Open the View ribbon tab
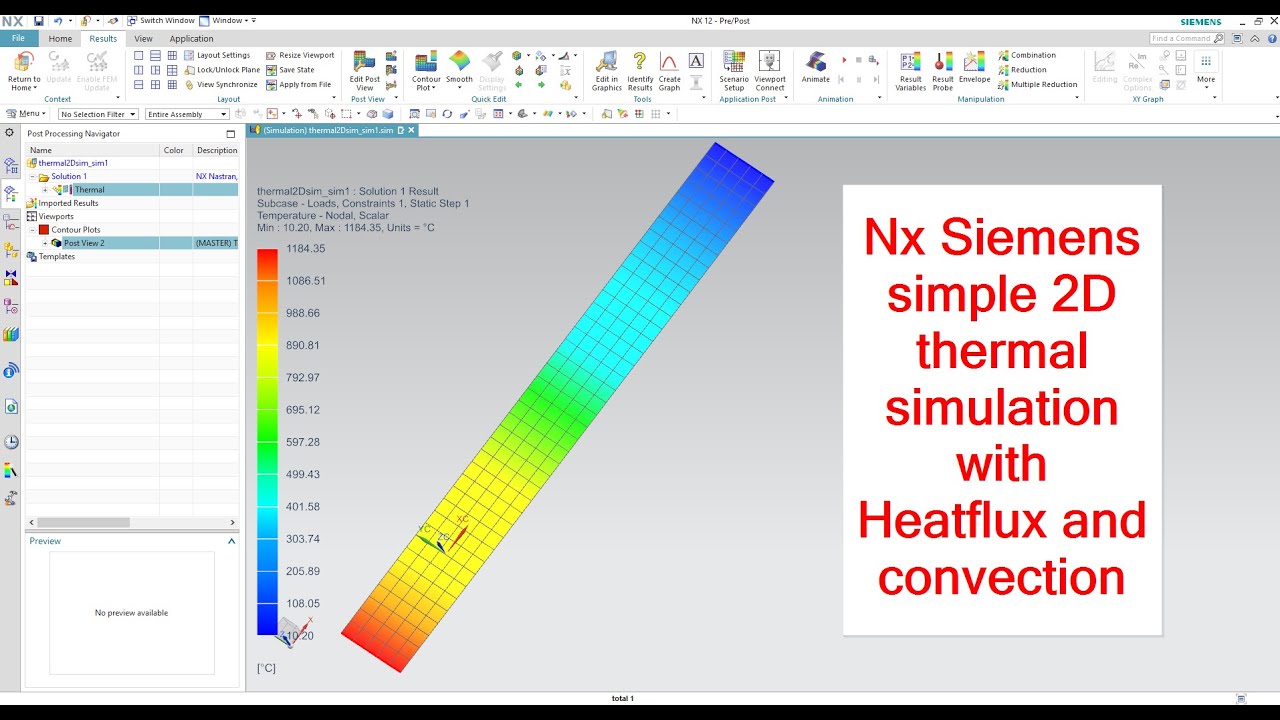This screenshot has height=720, width=1280. [143, 39]
